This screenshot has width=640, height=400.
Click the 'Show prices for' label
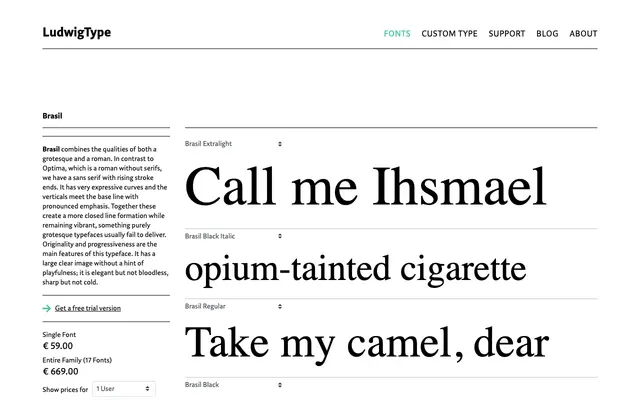(65, 389)
